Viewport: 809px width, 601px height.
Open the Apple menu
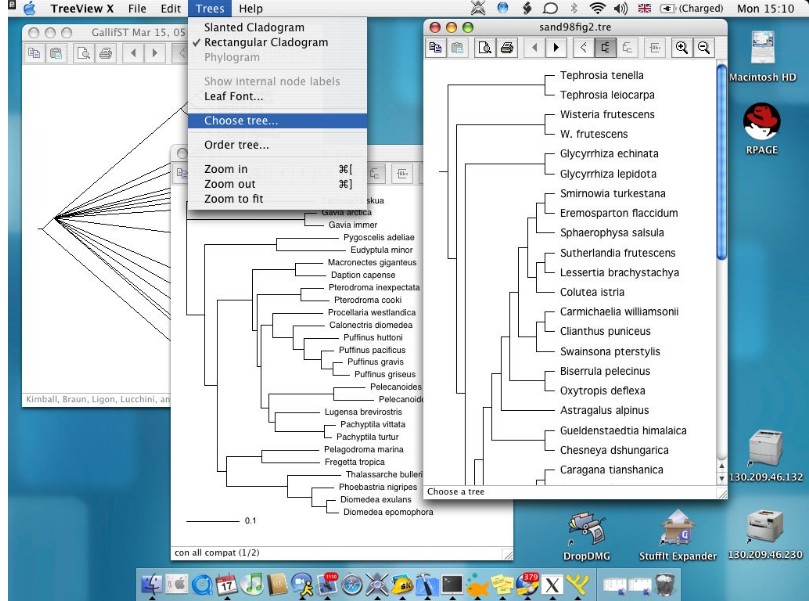pos(30,8)
